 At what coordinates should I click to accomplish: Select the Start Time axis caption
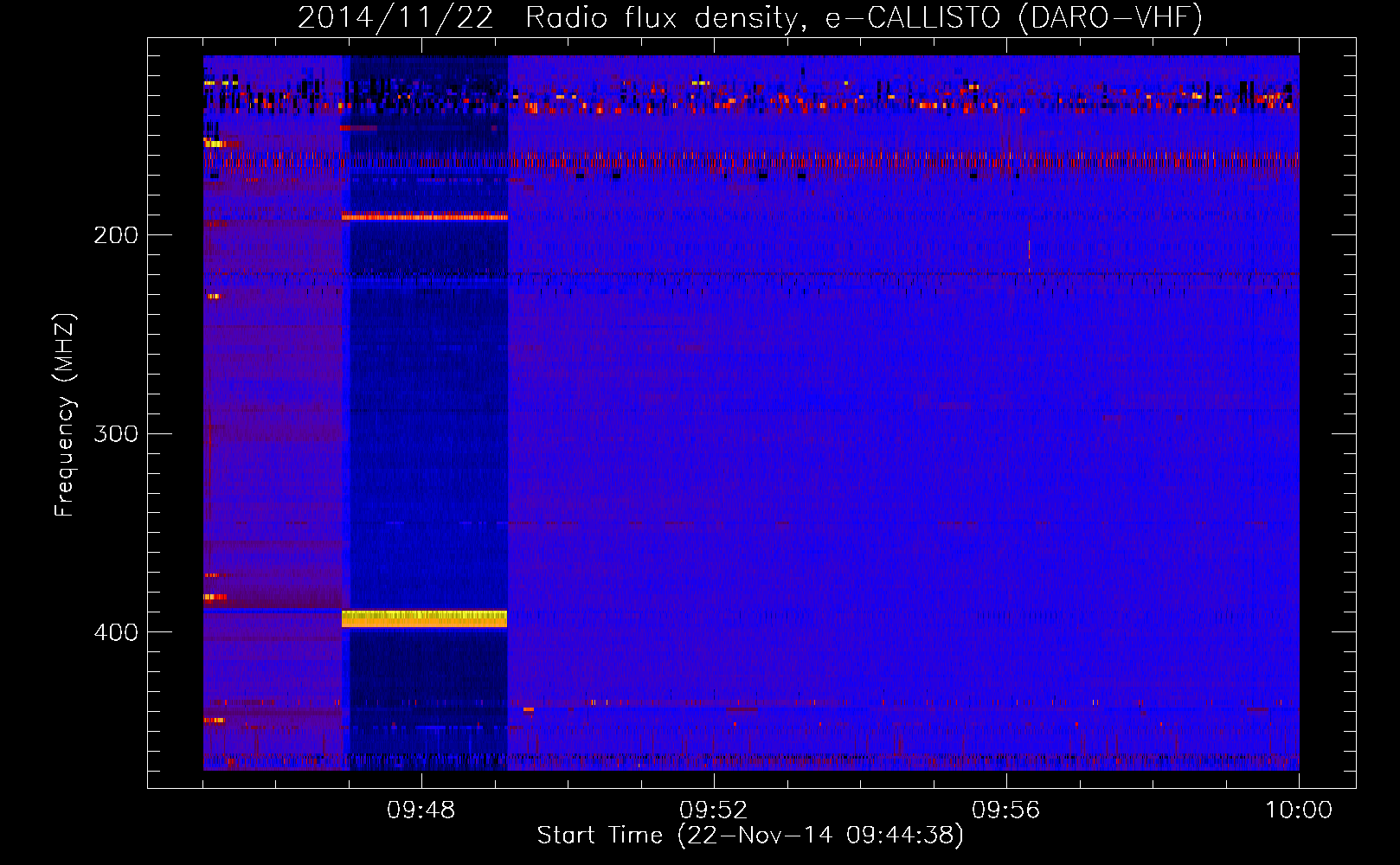750,836
